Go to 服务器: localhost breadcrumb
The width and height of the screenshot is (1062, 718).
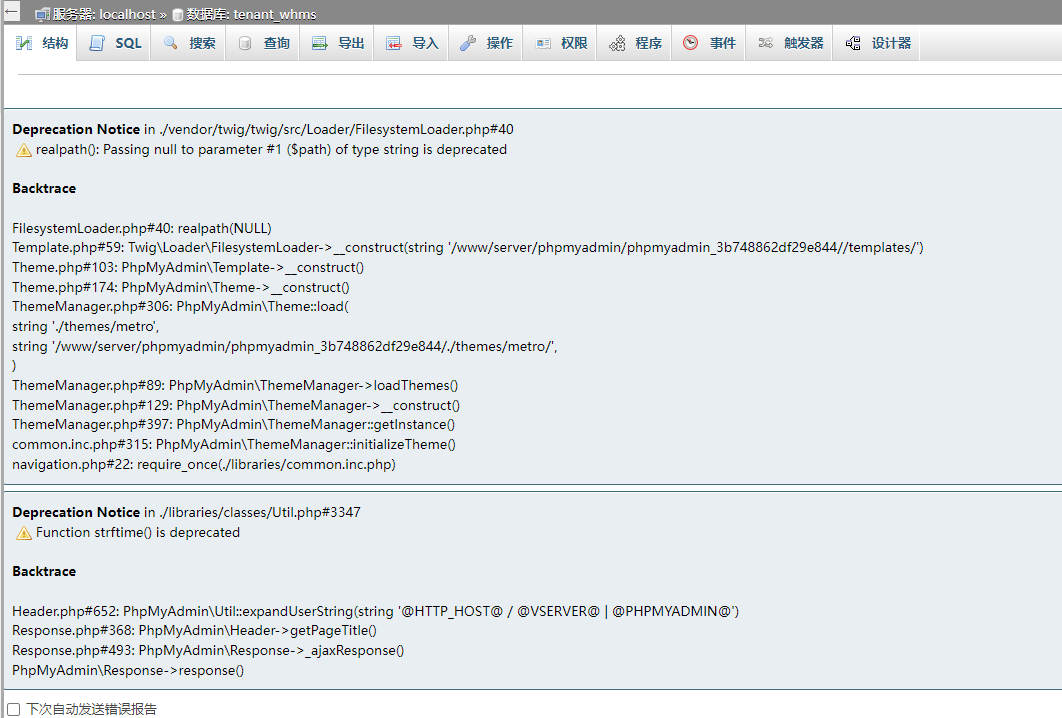click(104, 14)
